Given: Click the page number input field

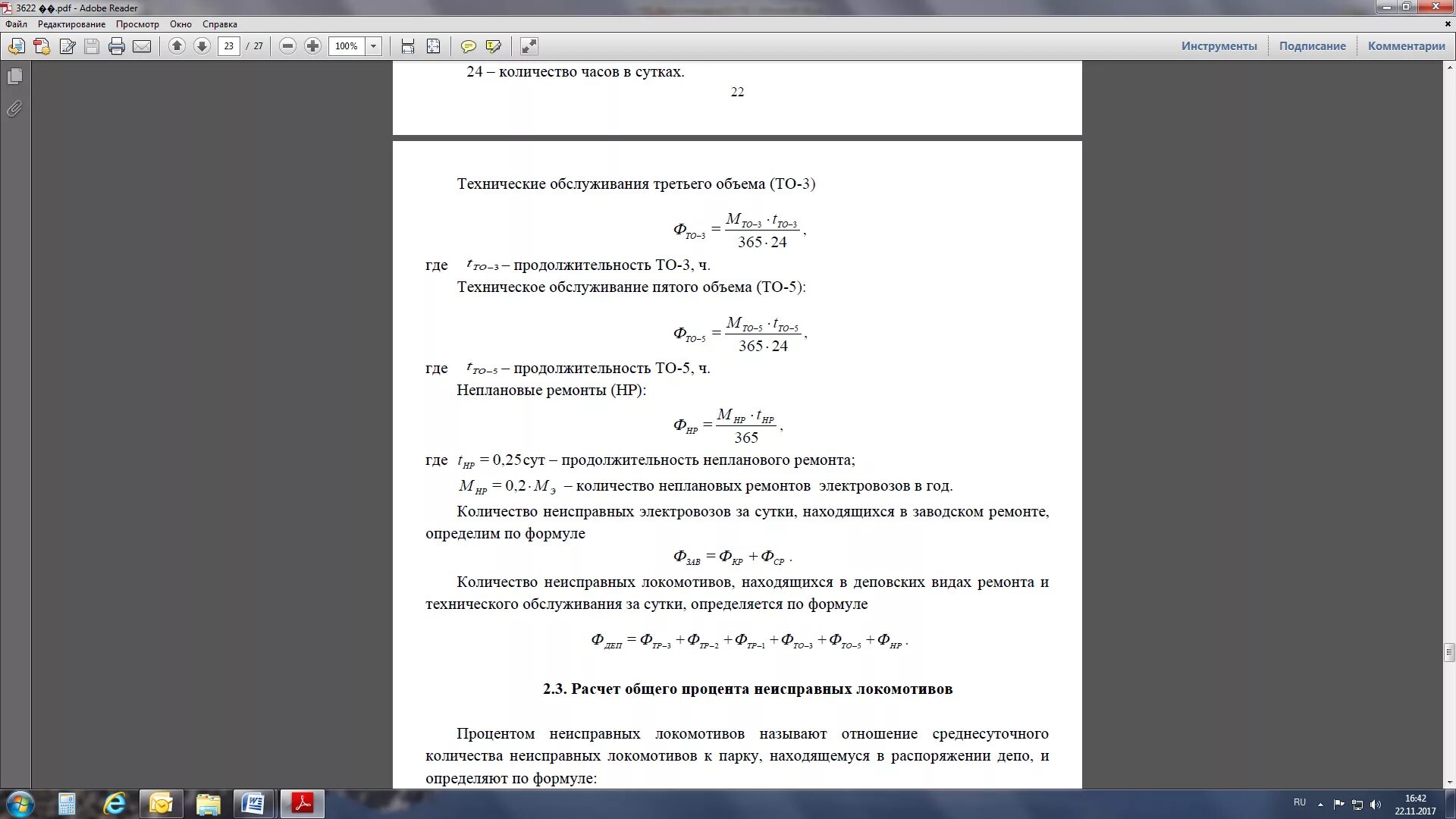Looking at the screenshot, I should click(x=228, y=46).
